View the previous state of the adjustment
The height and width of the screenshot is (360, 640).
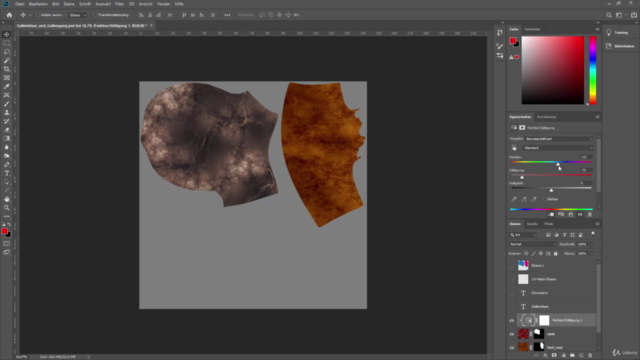(561, 214)
